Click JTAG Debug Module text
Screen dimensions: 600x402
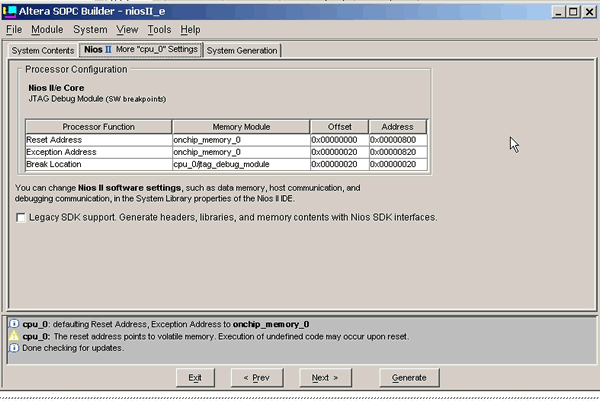tap(97, 99)
